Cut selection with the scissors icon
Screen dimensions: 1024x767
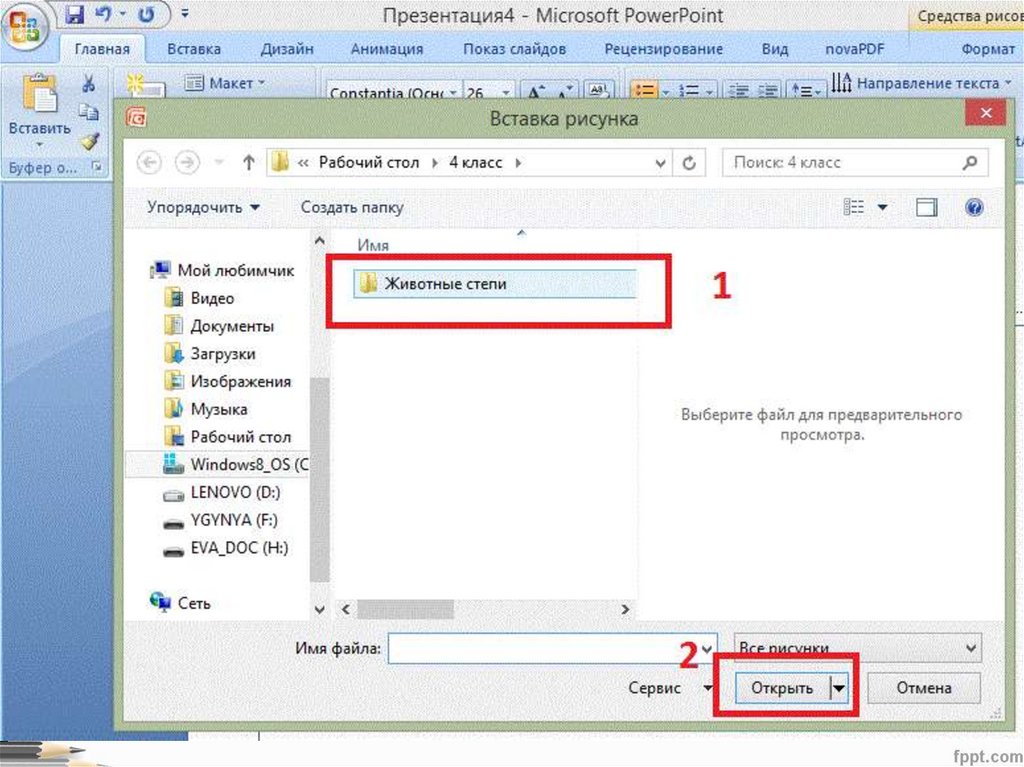(88, 83)
